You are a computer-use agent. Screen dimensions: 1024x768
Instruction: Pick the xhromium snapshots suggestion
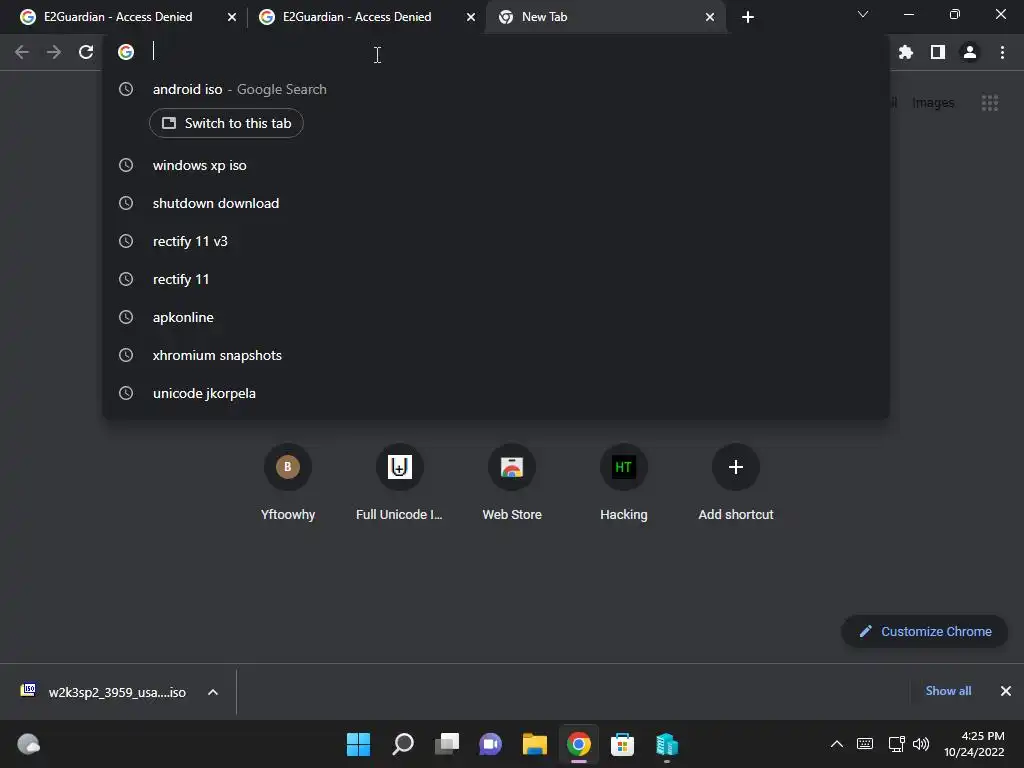point(496,355)
